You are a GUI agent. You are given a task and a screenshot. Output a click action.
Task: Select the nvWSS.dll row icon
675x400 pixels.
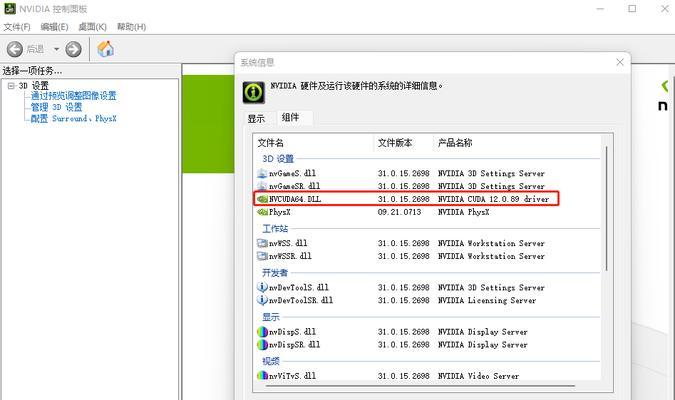262,243
